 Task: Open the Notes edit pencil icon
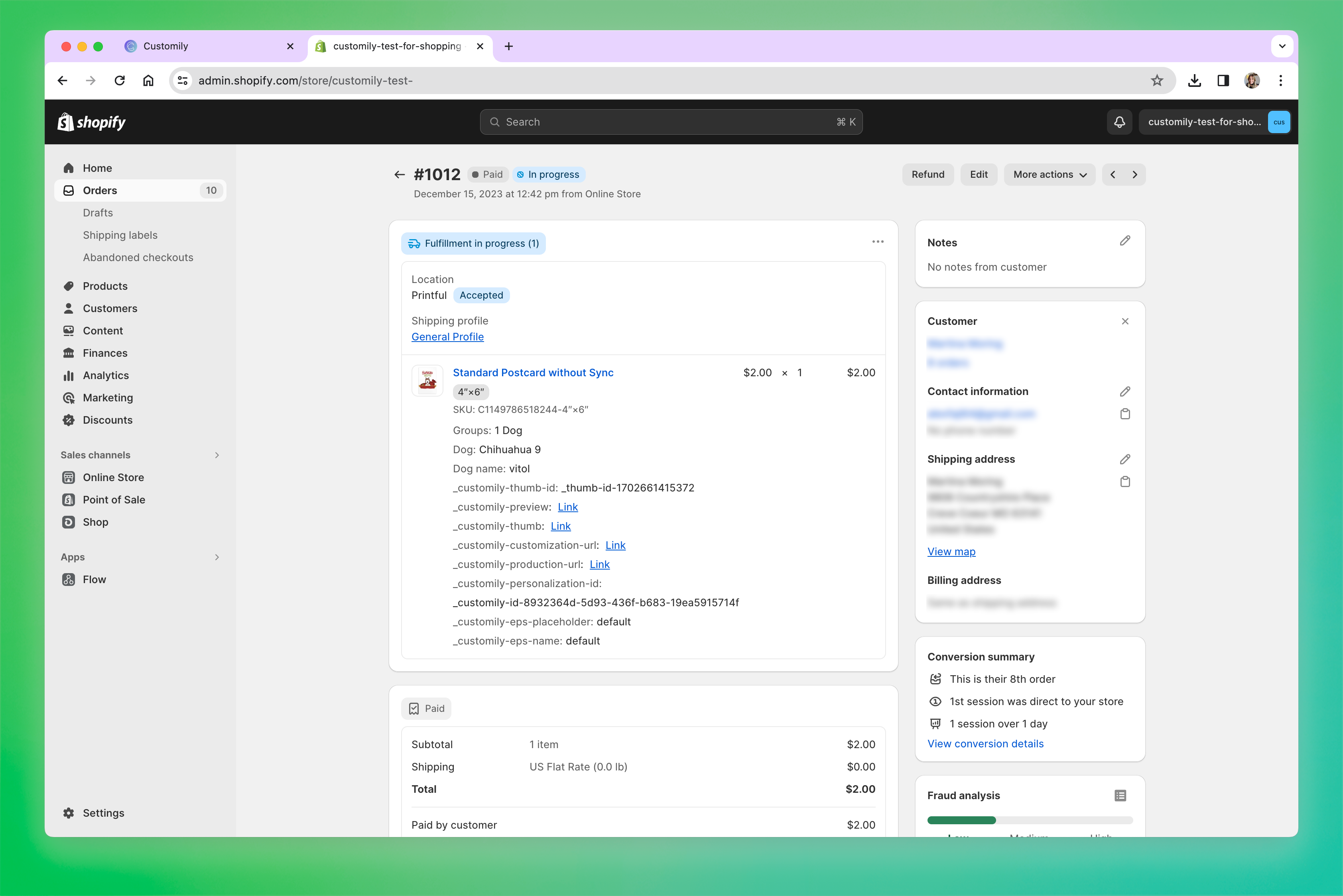pyautogui.click(x=1124, y=241)
